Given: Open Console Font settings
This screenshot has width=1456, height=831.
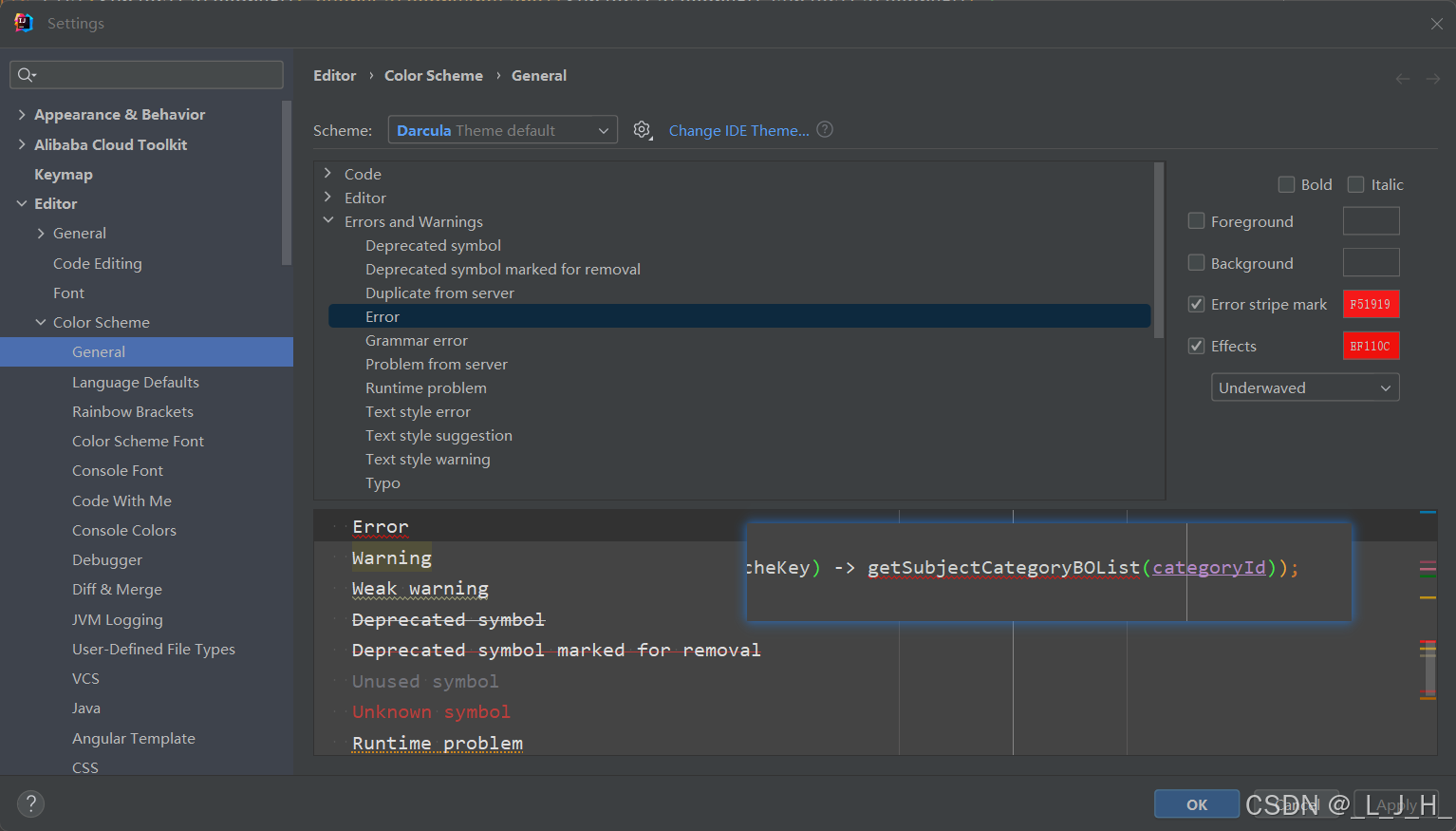Looking at the screenshot, I should tap(118, 470).
